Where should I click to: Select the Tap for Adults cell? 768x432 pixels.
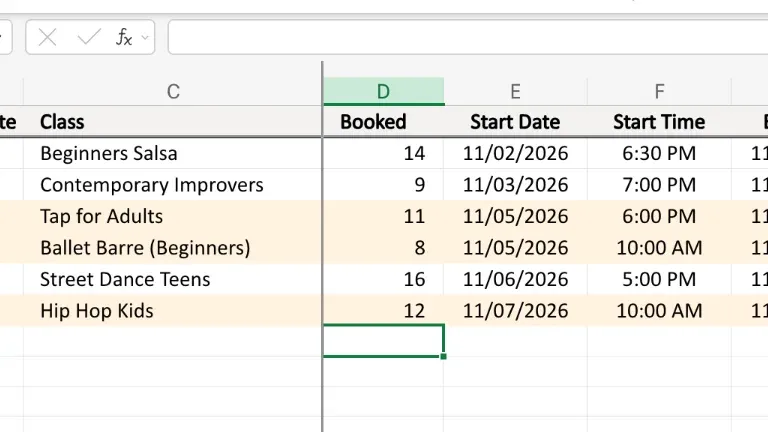pos(173,216)
